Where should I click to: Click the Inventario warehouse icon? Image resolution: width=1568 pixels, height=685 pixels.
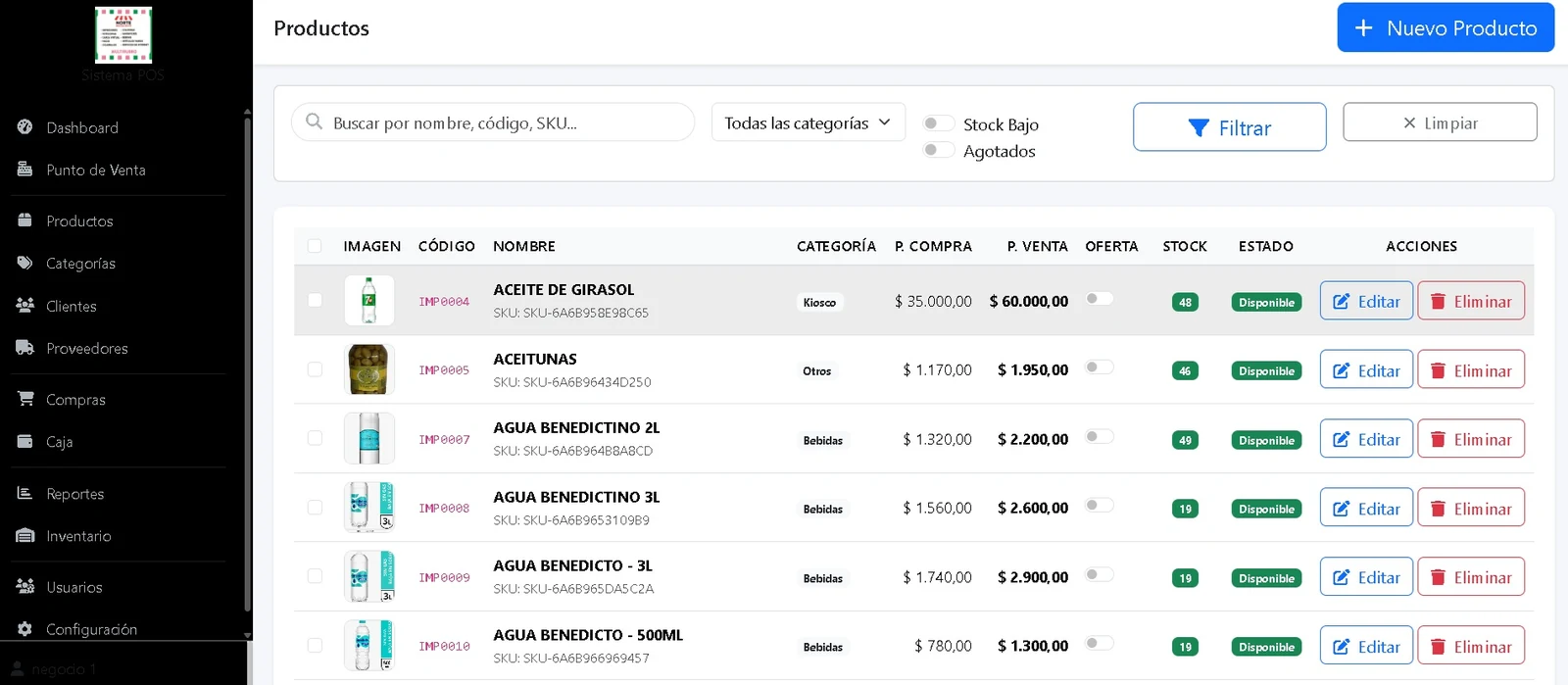point(25,535)
